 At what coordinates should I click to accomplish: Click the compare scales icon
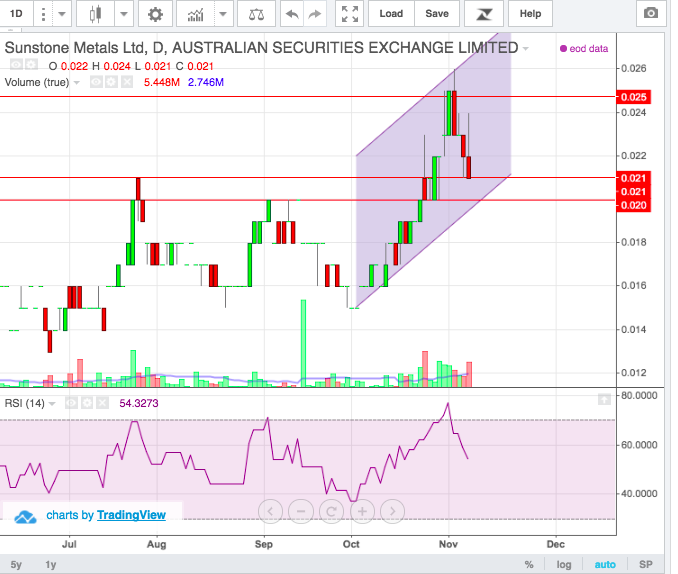[256, 14]
